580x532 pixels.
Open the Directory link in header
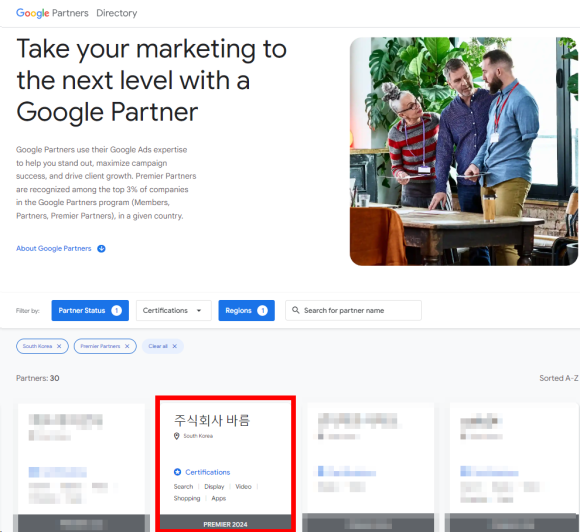coord(117,13)
